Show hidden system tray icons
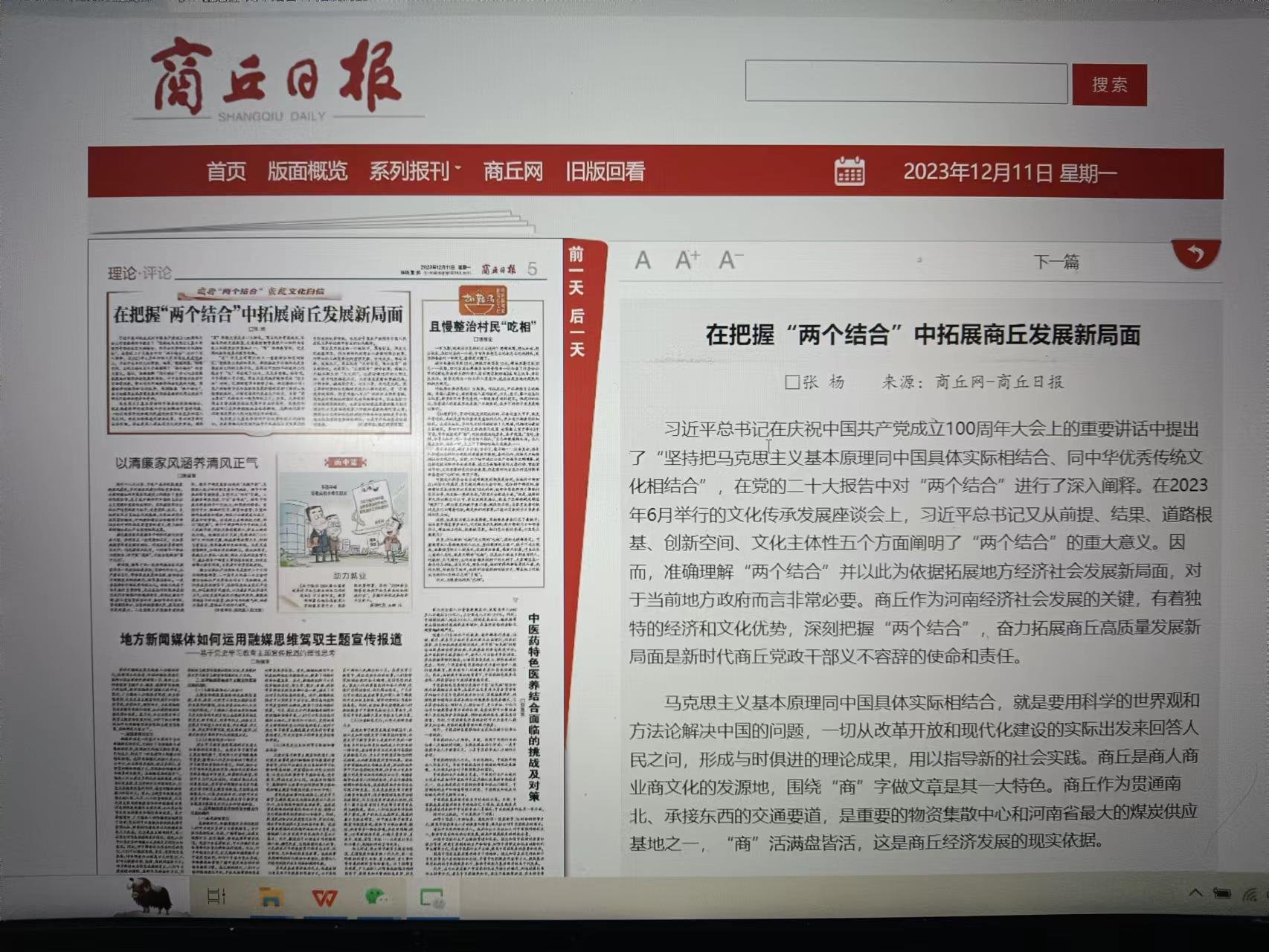Screen dimensions: 1269x952 tap(1195, 892)
